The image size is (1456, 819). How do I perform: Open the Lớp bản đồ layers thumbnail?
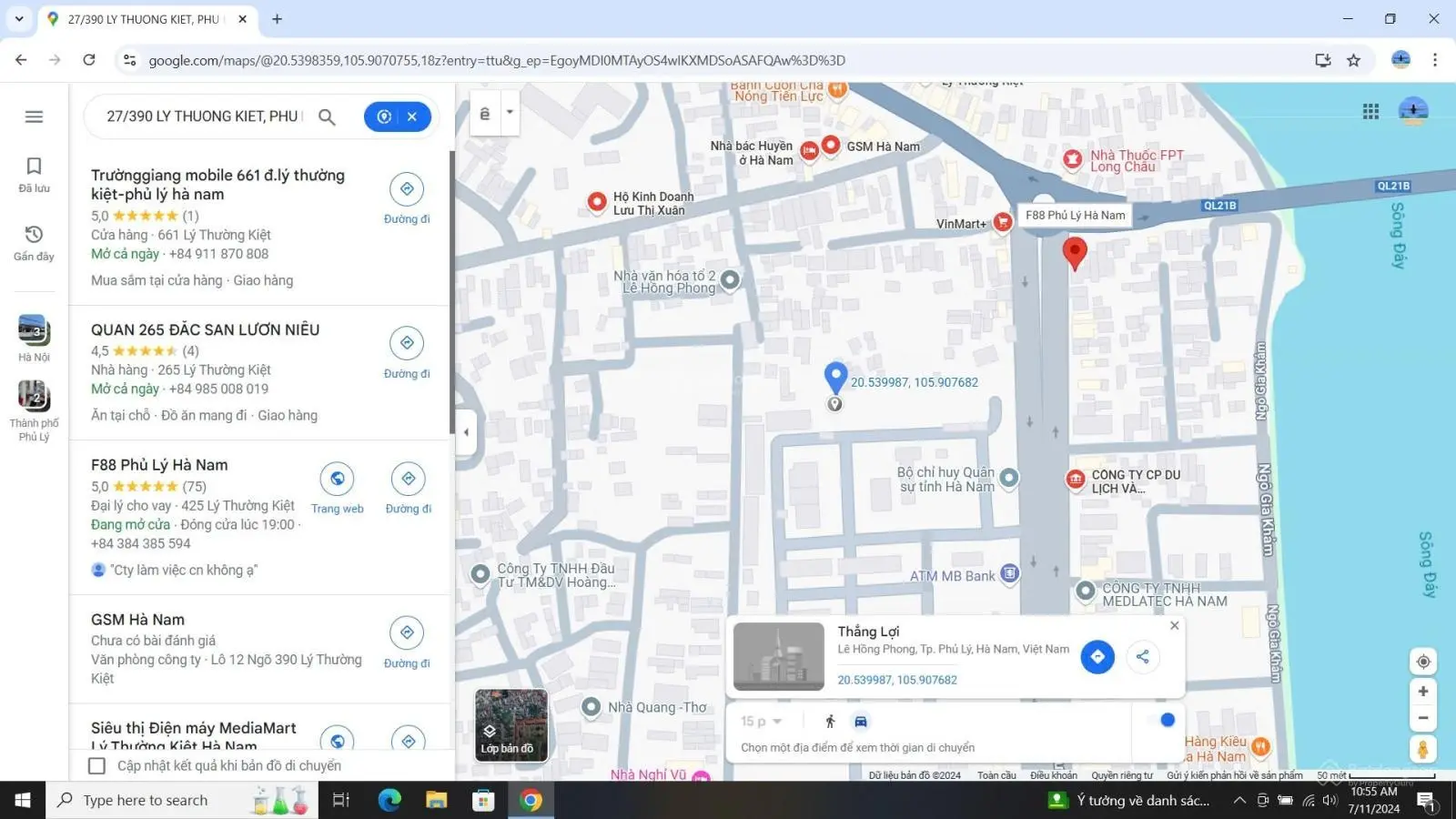(x=511, y=724)
